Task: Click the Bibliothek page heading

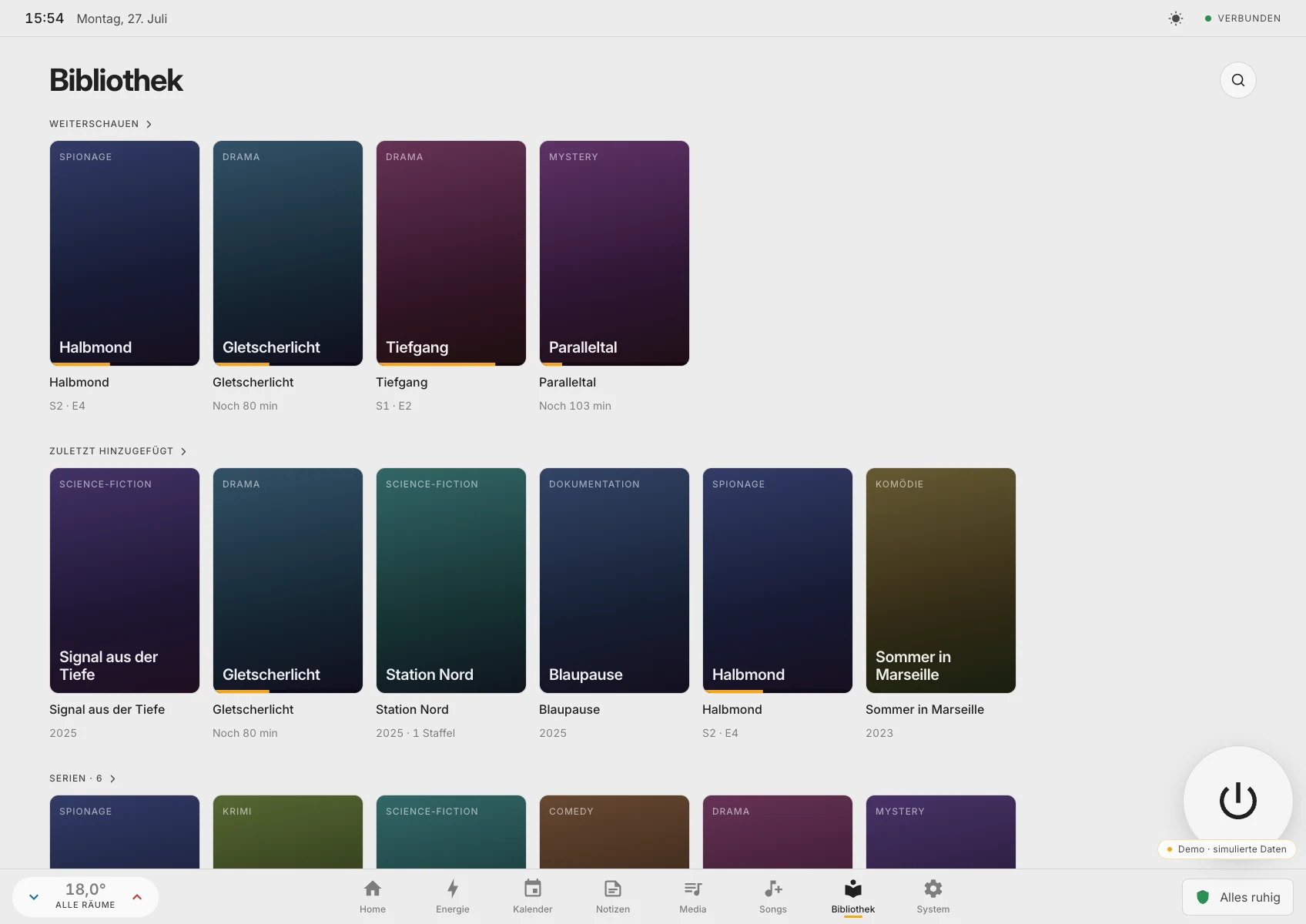Action: [116, 80]
